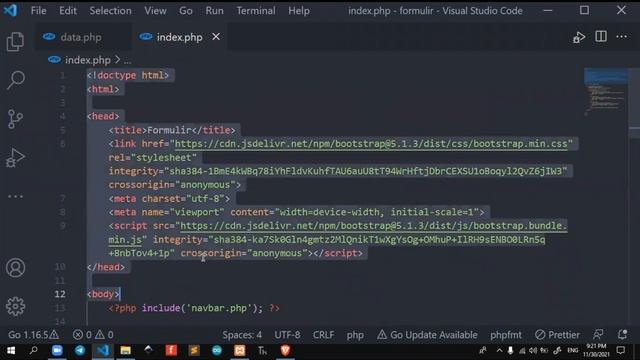Viewport: 640px width, 360px height.
Task: Click Visual Studio Code taskbar icon
Action: point(102,350)
